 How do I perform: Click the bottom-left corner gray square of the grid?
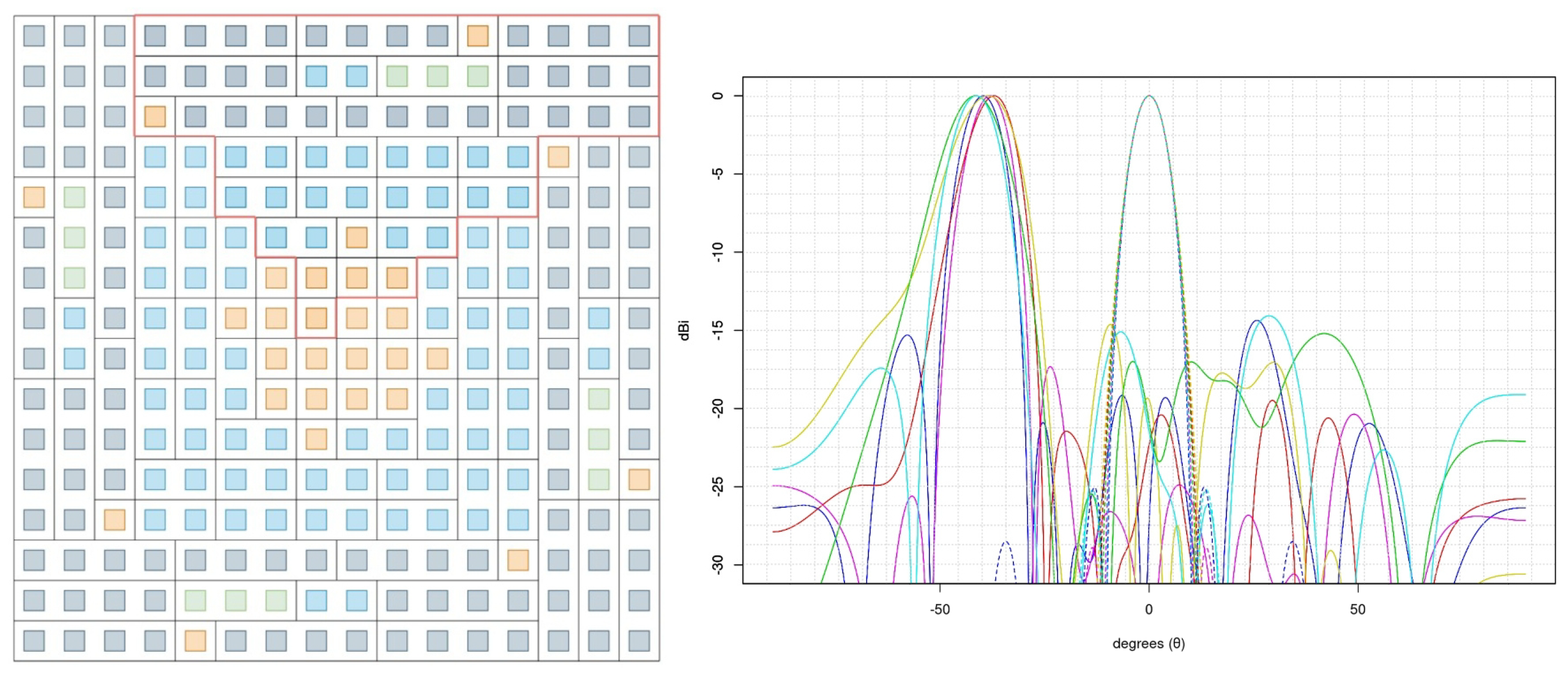[x=33, y=640]
